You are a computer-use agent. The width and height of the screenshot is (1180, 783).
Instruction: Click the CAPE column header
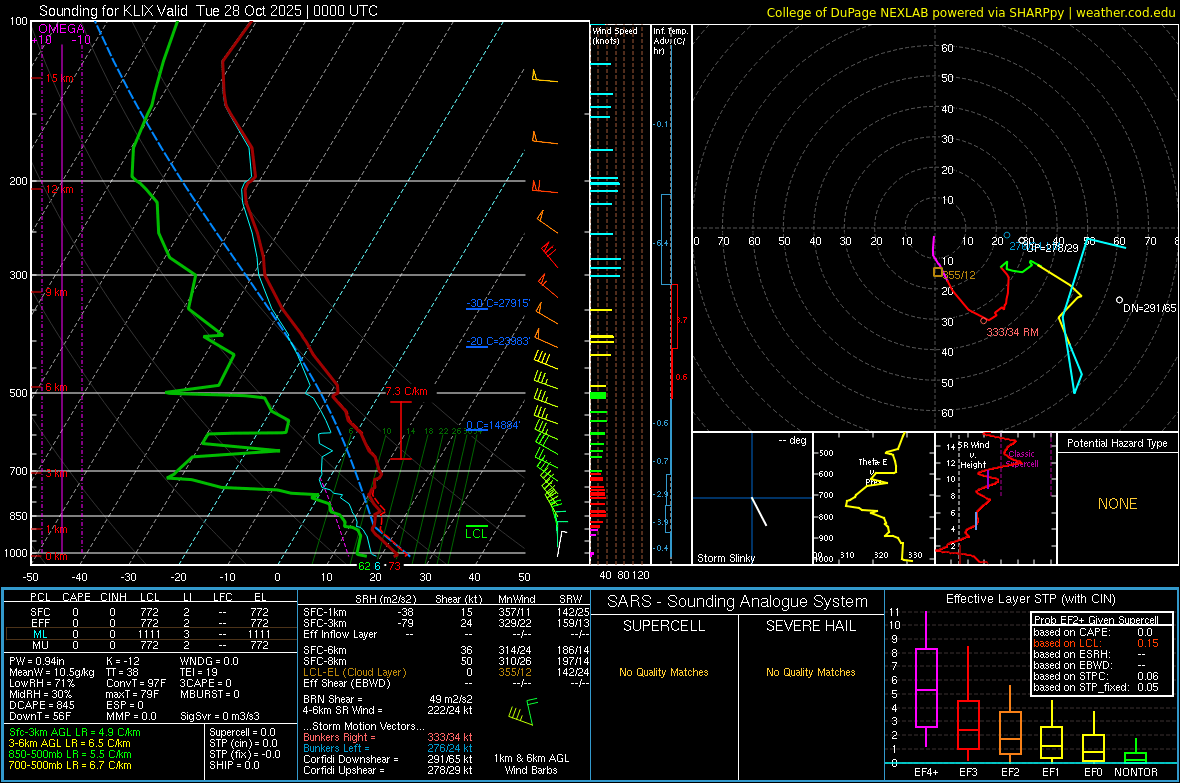(76, 597)
